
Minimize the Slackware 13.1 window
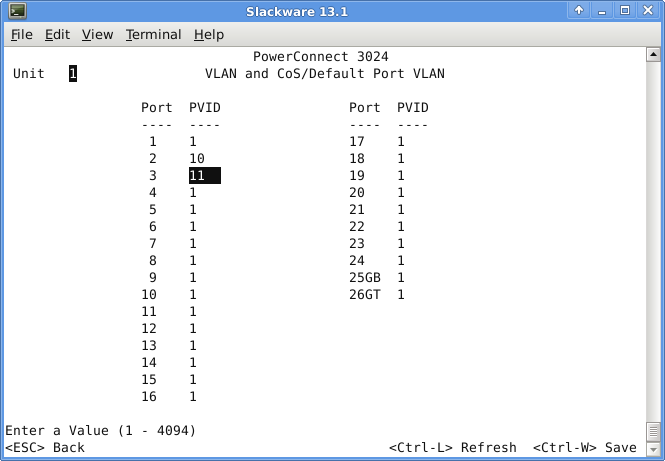pos(603,11)
